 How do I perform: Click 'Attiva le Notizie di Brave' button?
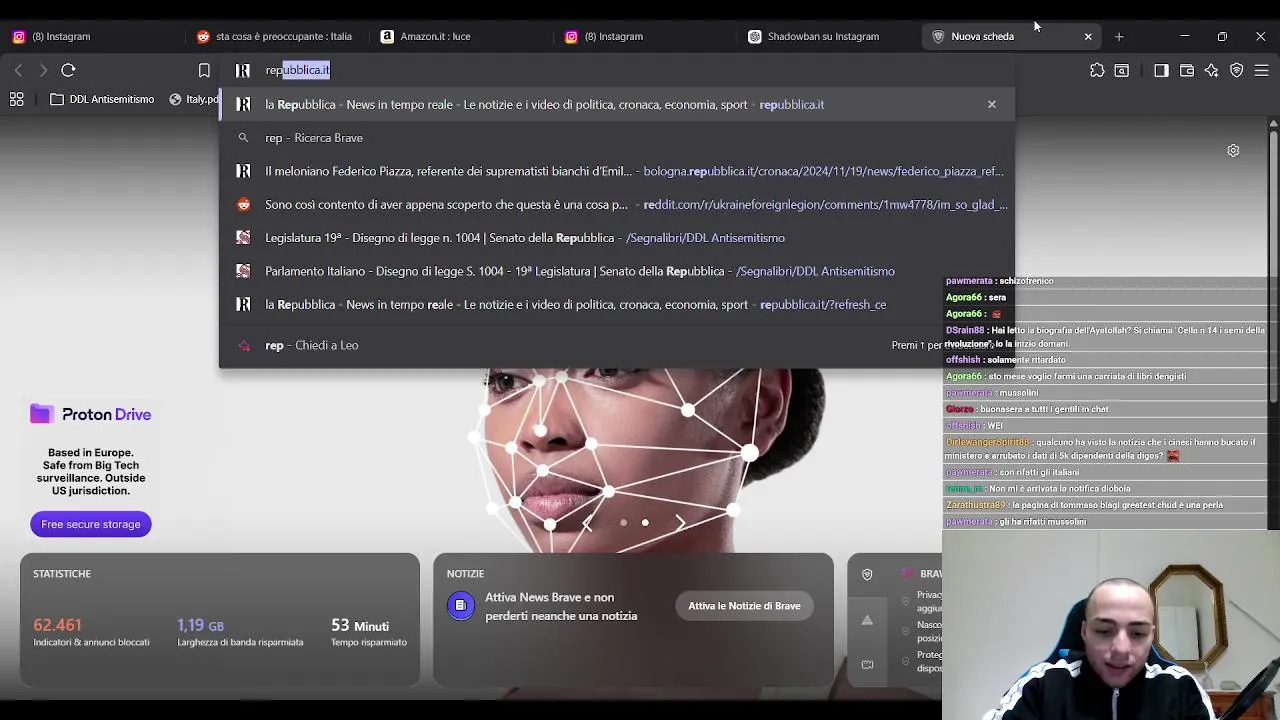point(744,605)
